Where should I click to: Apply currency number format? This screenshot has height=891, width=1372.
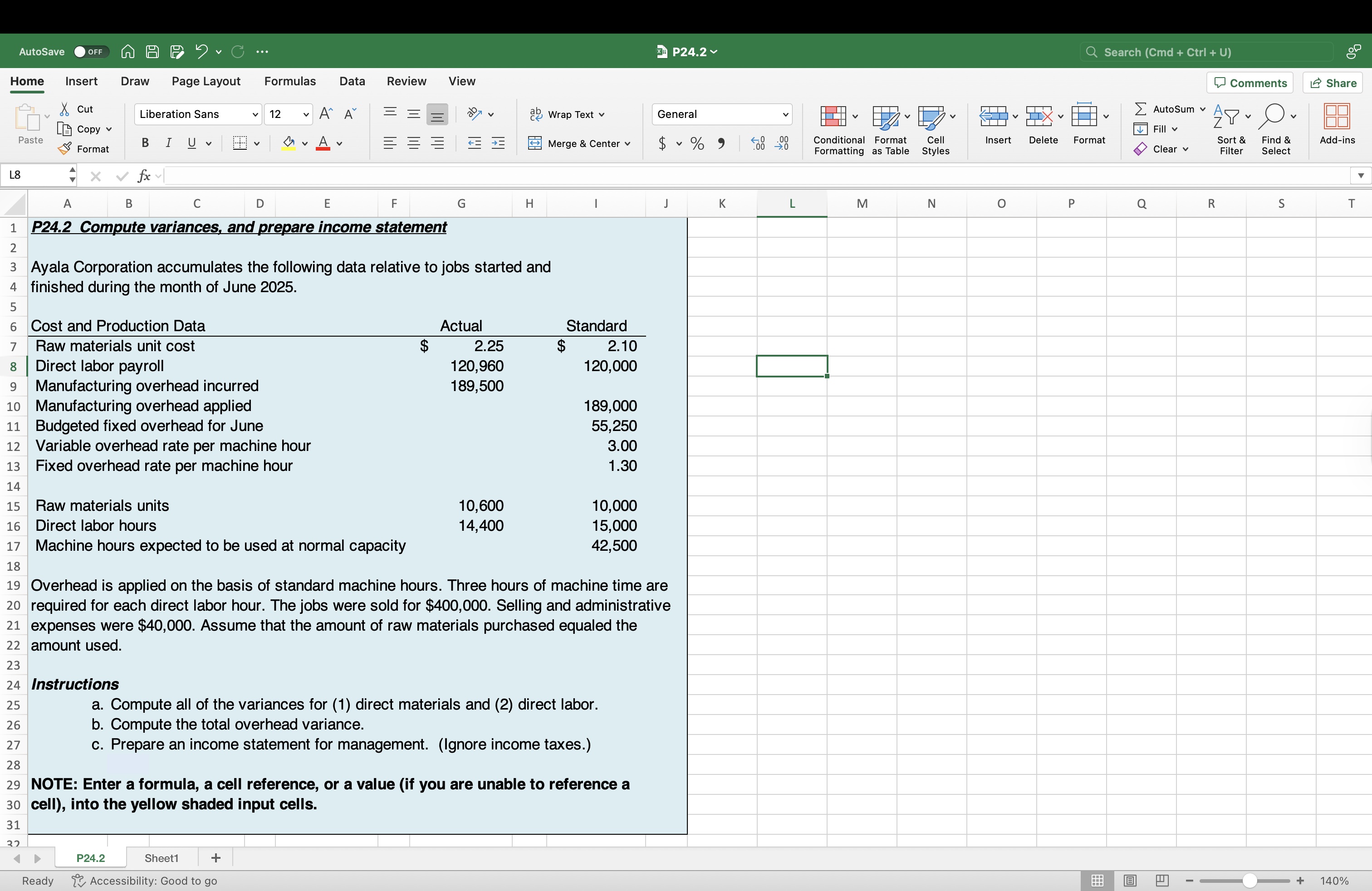(x=663, y=143)
